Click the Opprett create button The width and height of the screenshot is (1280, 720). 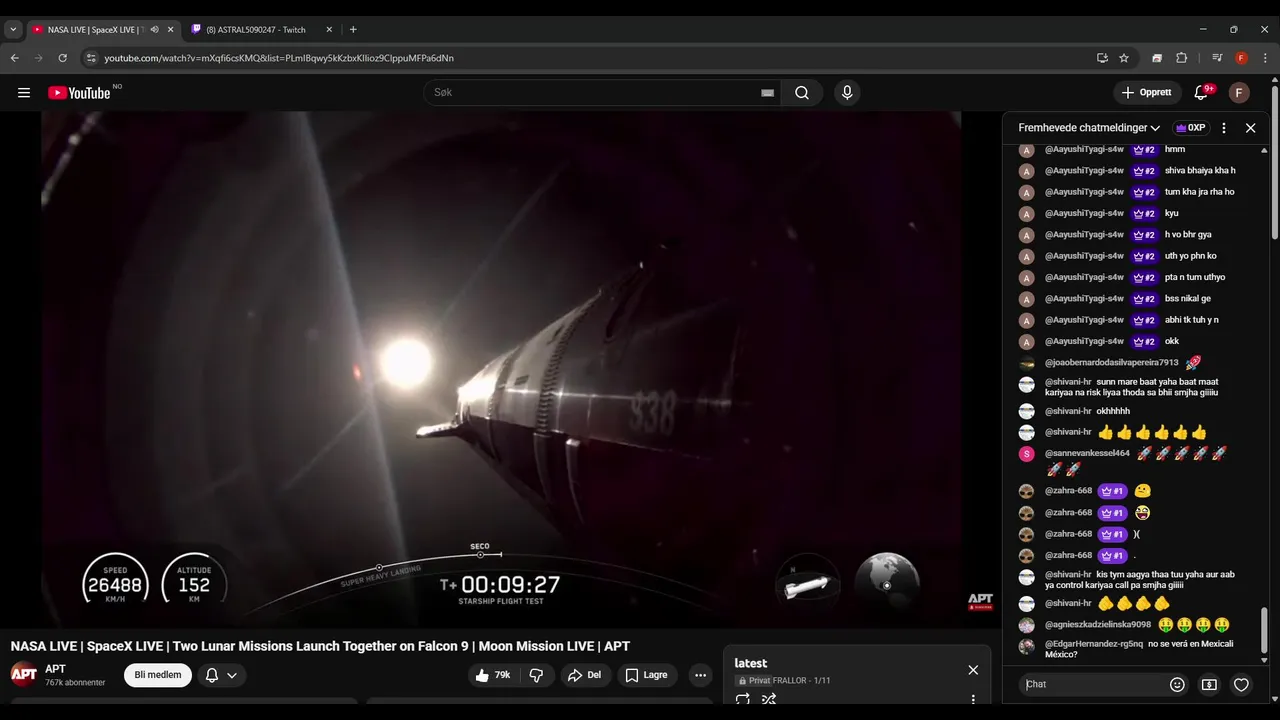1147,93
